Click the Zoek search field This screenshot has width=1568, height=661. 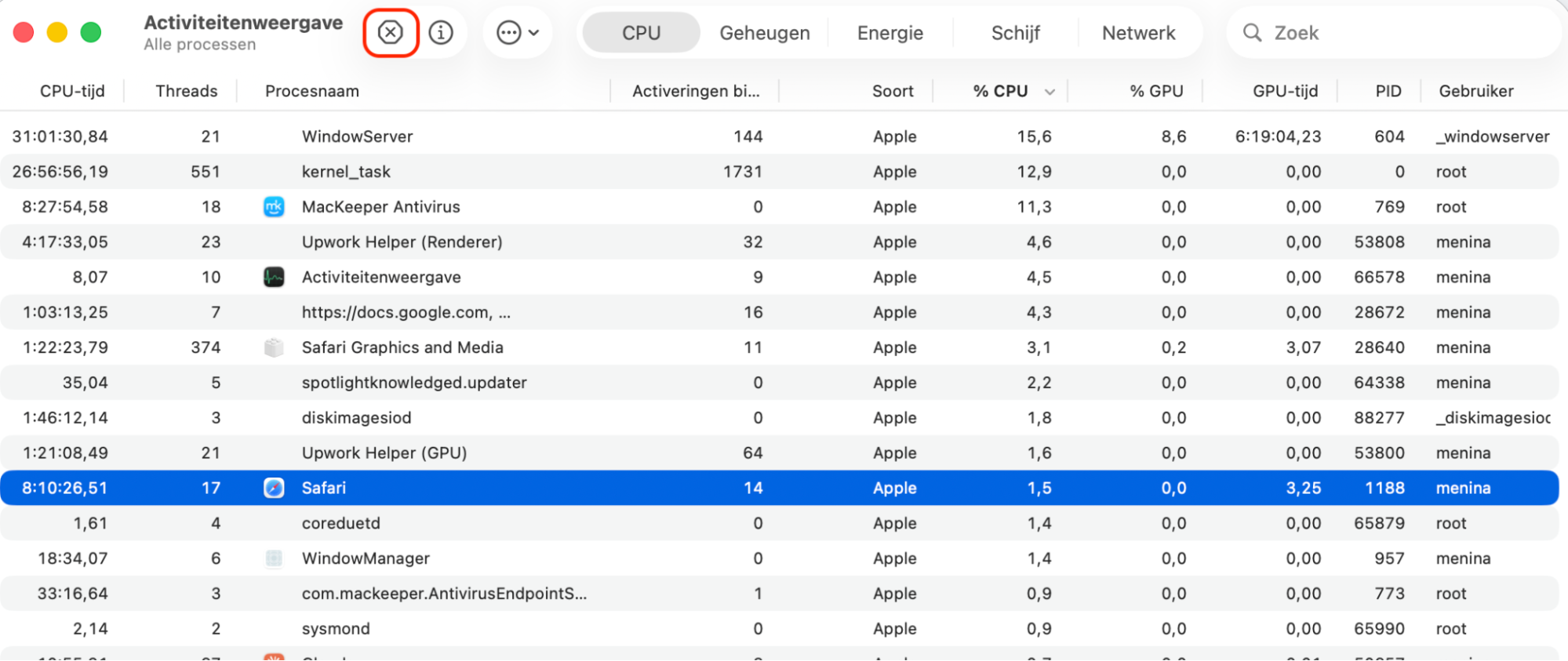(1394, 32)
